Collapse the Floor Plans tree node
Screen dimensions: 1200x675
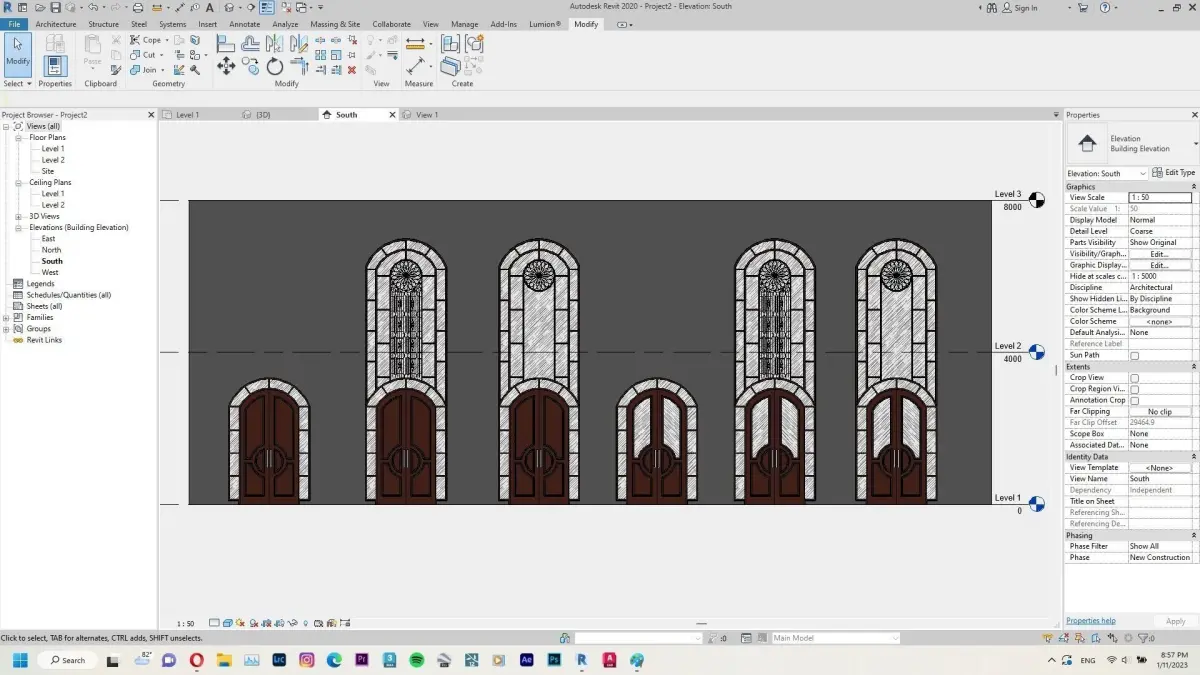(18, 138)
